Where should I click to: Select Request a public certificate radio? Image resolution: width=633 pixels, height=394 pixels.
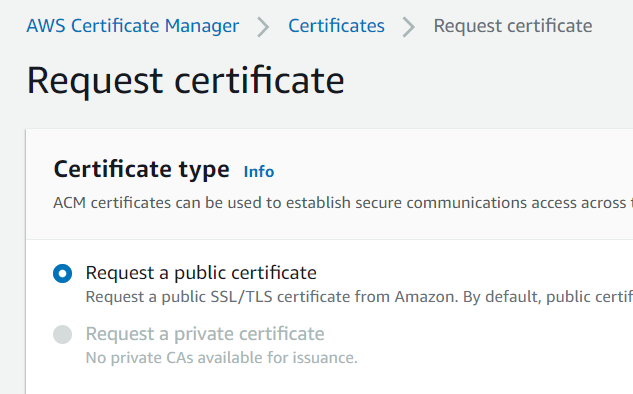point(63,273)
